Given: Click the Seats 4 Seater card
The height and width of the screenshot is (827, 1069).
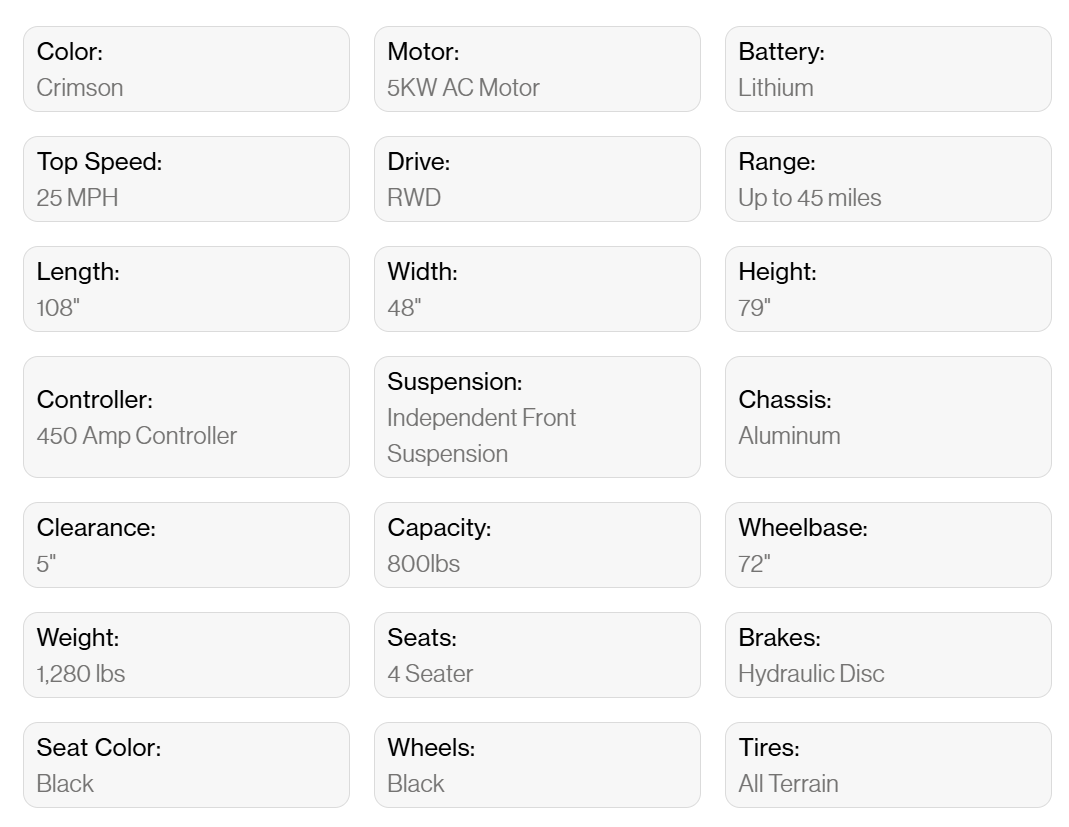Looking at the screenshot, I should click(537, 655).
